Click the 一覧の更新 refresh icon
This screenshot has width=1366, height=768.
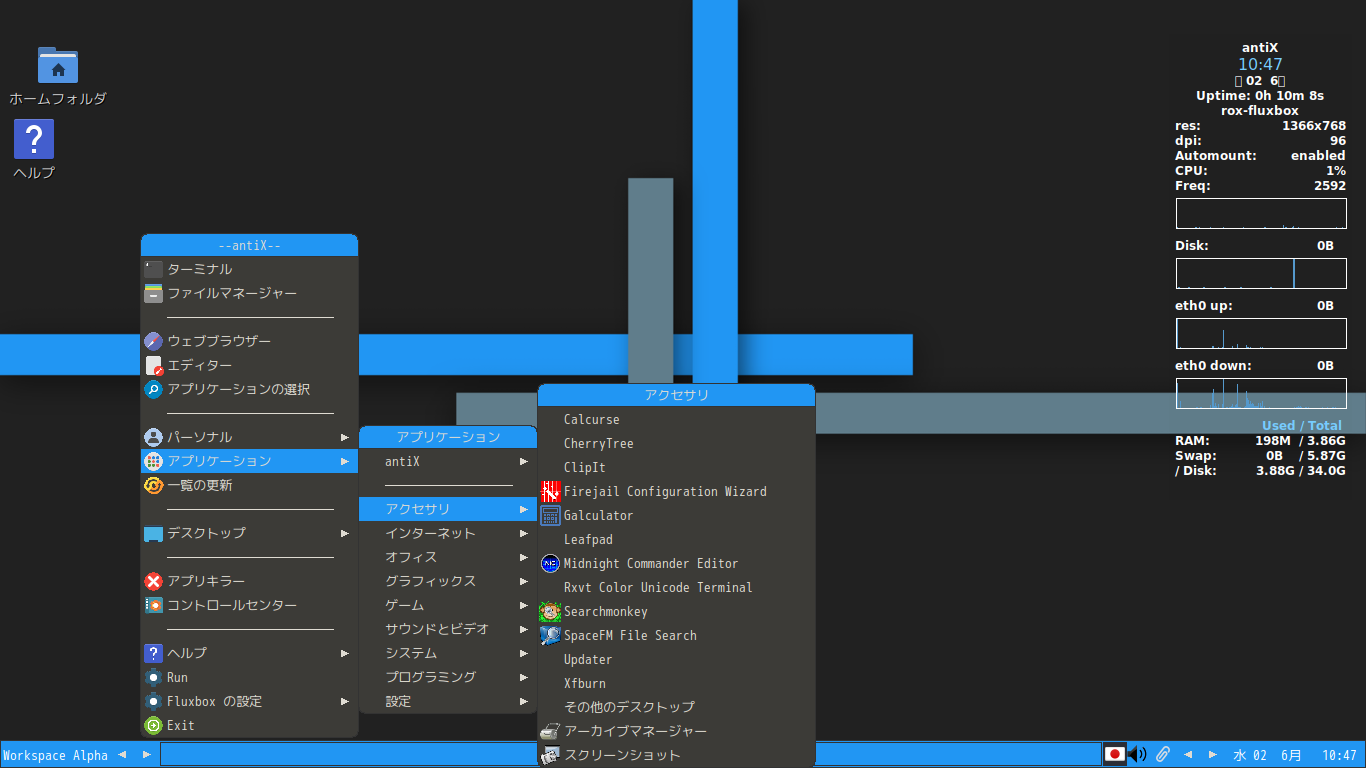click(153, 485)
